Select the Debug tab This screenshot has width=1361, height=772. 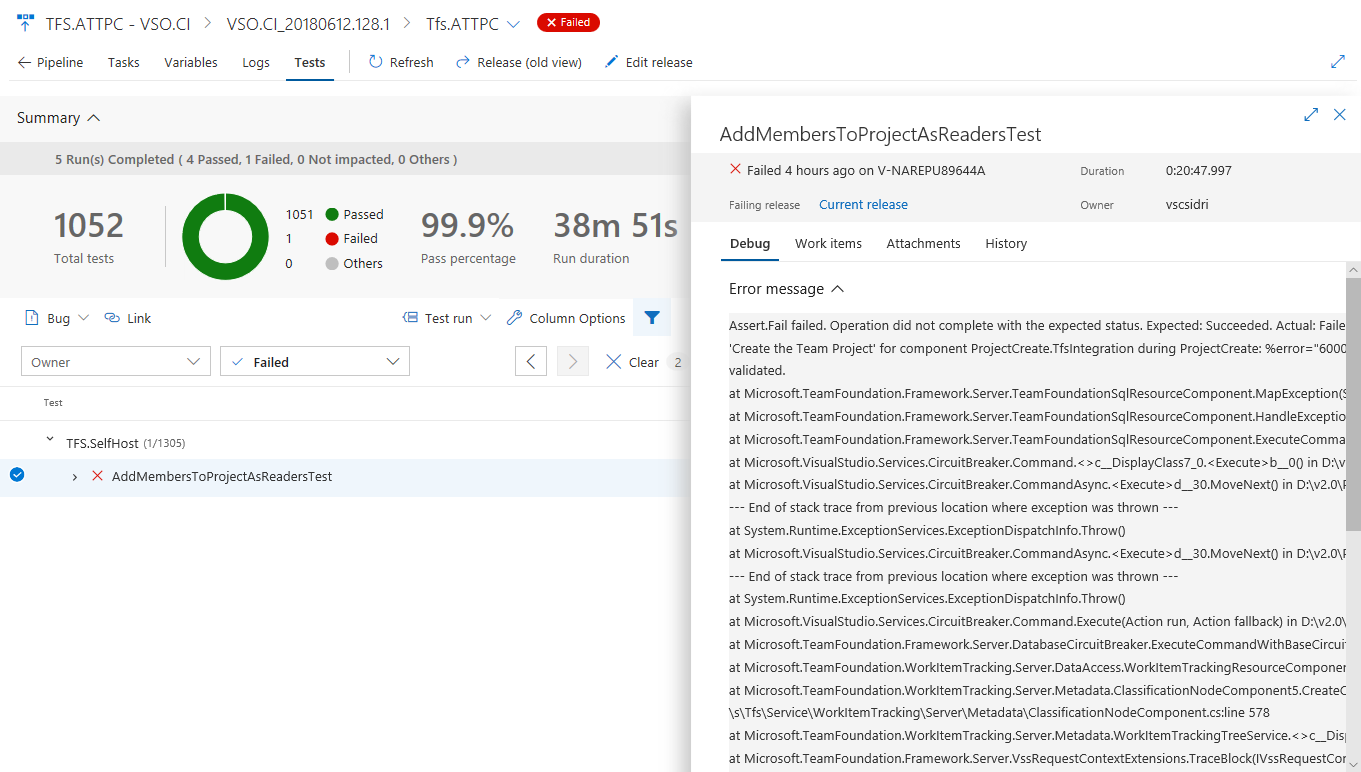click(750, 243)
